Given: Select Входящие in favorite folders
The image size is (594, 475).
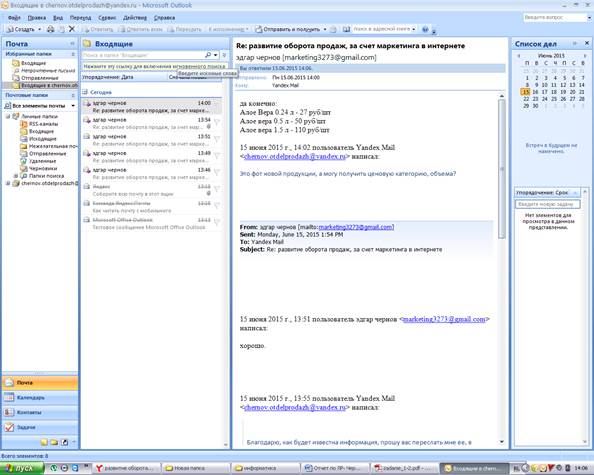Looking at the screenshot, I should [33, 63].
